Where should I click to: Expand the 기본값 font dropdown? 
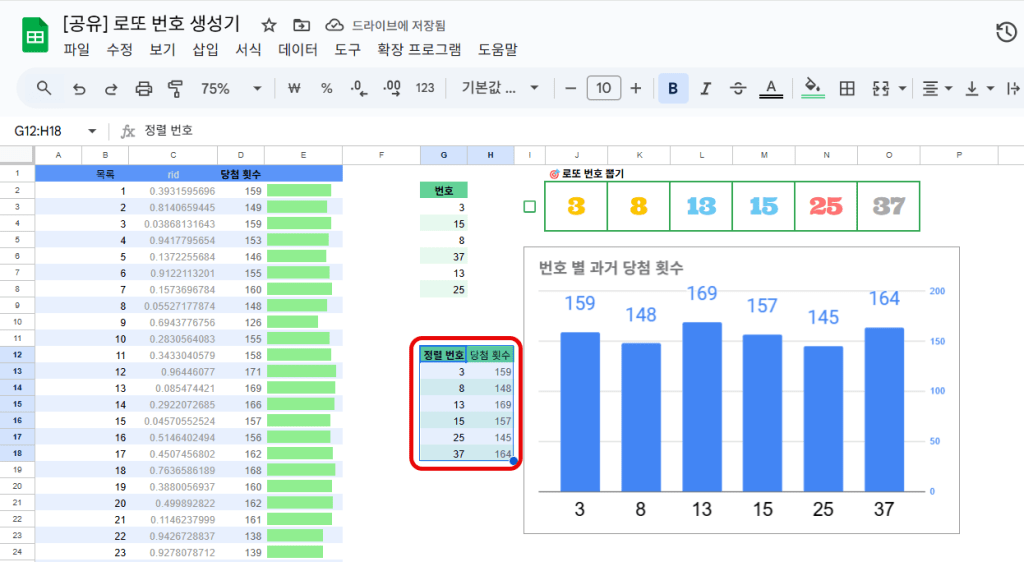pos(500,88)
